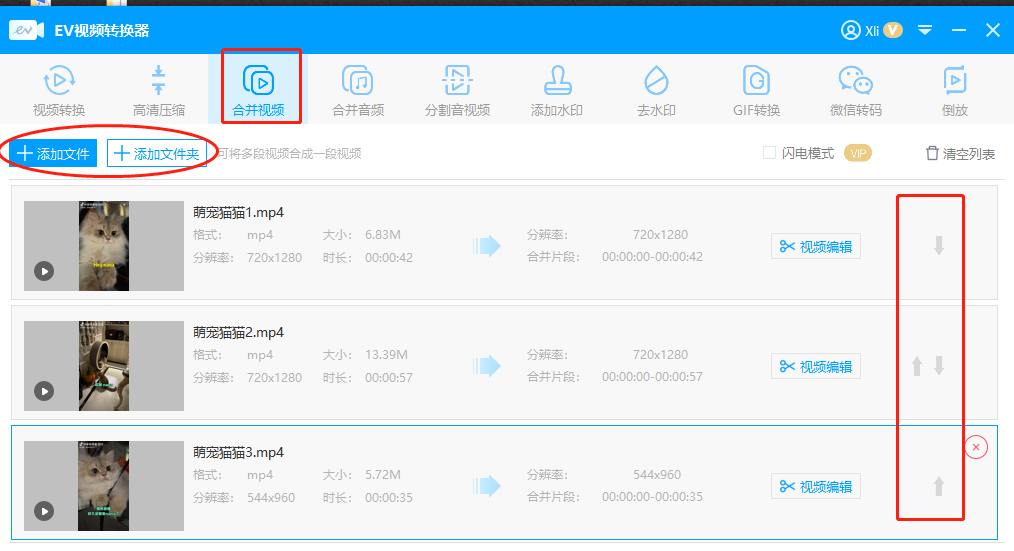Open the 微信转码 tool
This screenshot has width=1014, height=551.
coord(856,91)
